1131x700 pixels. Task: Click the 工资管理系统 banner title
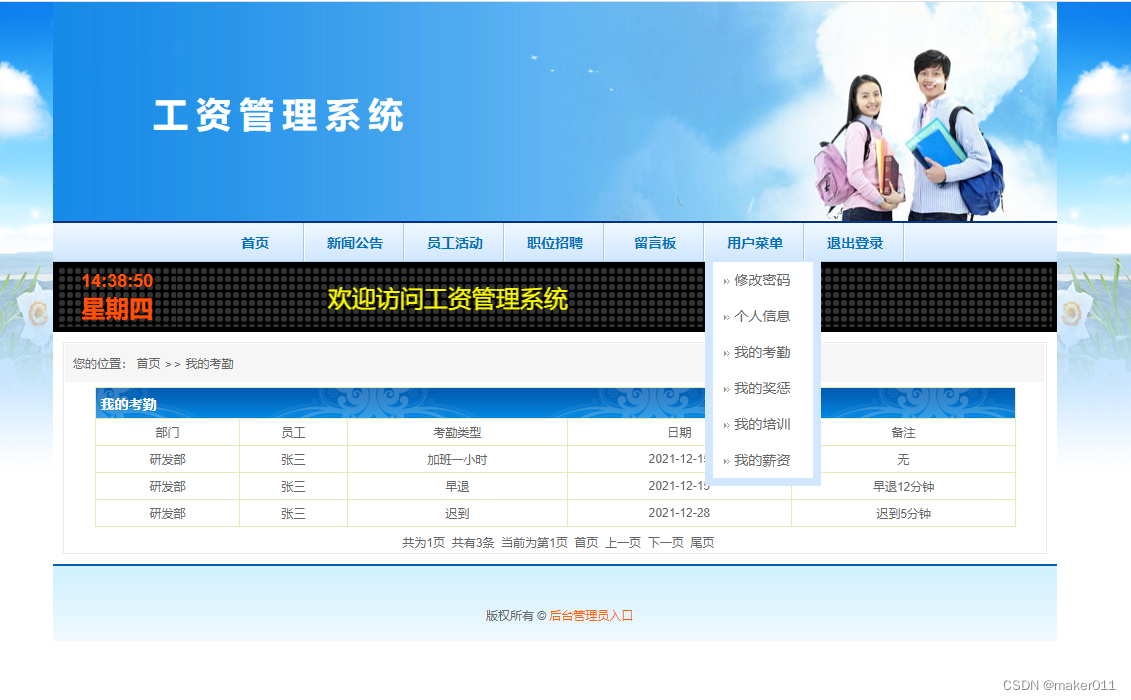pos(278,115)
